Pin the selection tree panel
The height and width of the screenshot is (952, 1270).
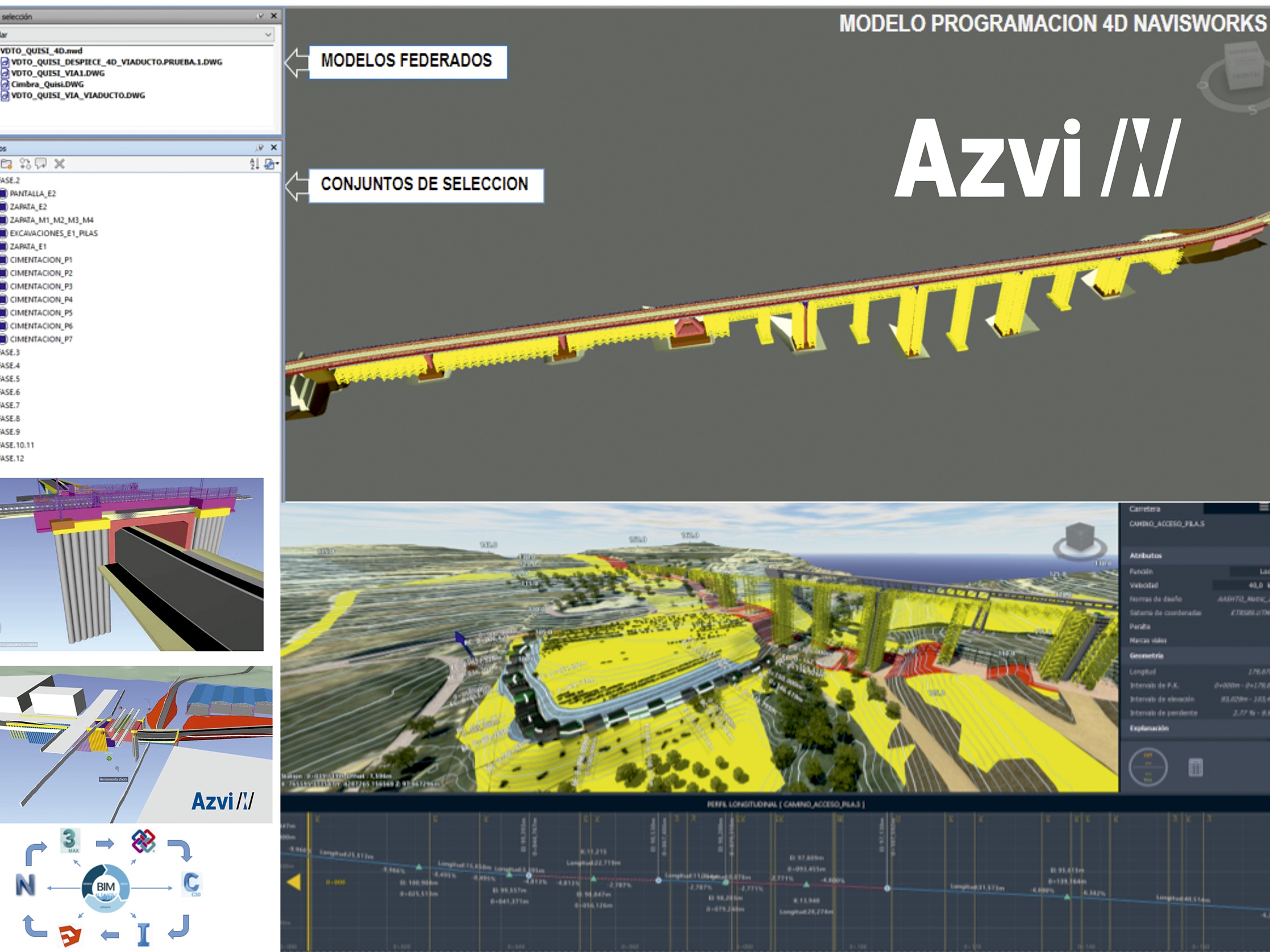tap(261, 16)
